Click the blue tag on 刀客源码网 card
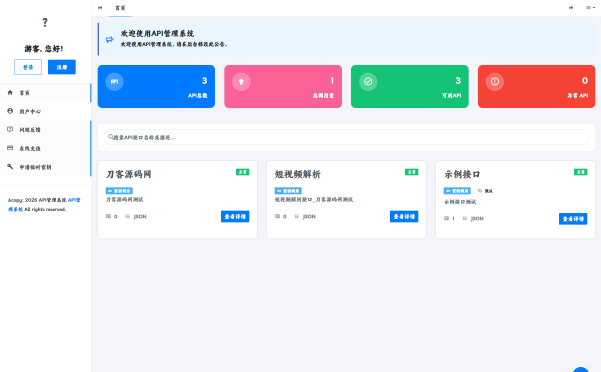The width and height of the screenshot is (601, 372). point(119,190)
